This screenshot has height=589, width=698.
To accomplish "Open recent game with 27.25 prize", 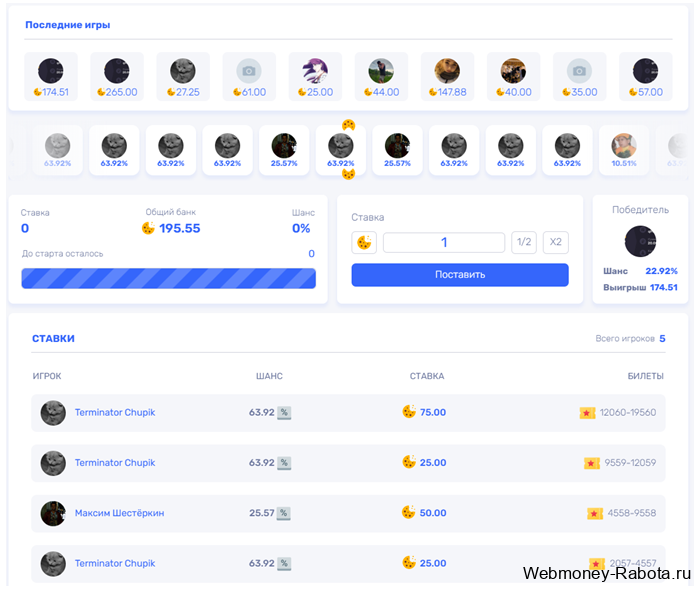I will click(x=183, y=77).
